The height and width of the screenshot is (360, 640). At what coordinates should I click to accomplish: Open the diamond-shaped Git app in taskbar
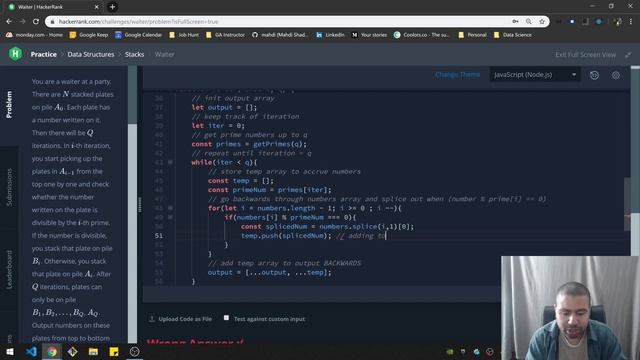tap(73, 351)
